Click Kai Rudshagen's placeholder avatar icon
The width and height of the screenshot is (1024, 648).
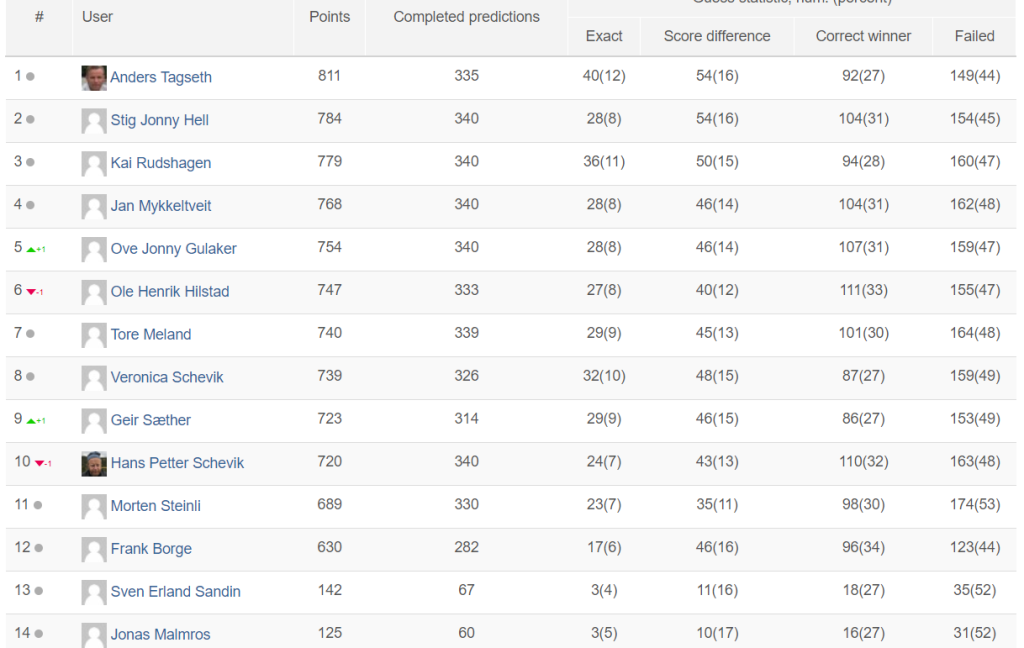point(94,164)
